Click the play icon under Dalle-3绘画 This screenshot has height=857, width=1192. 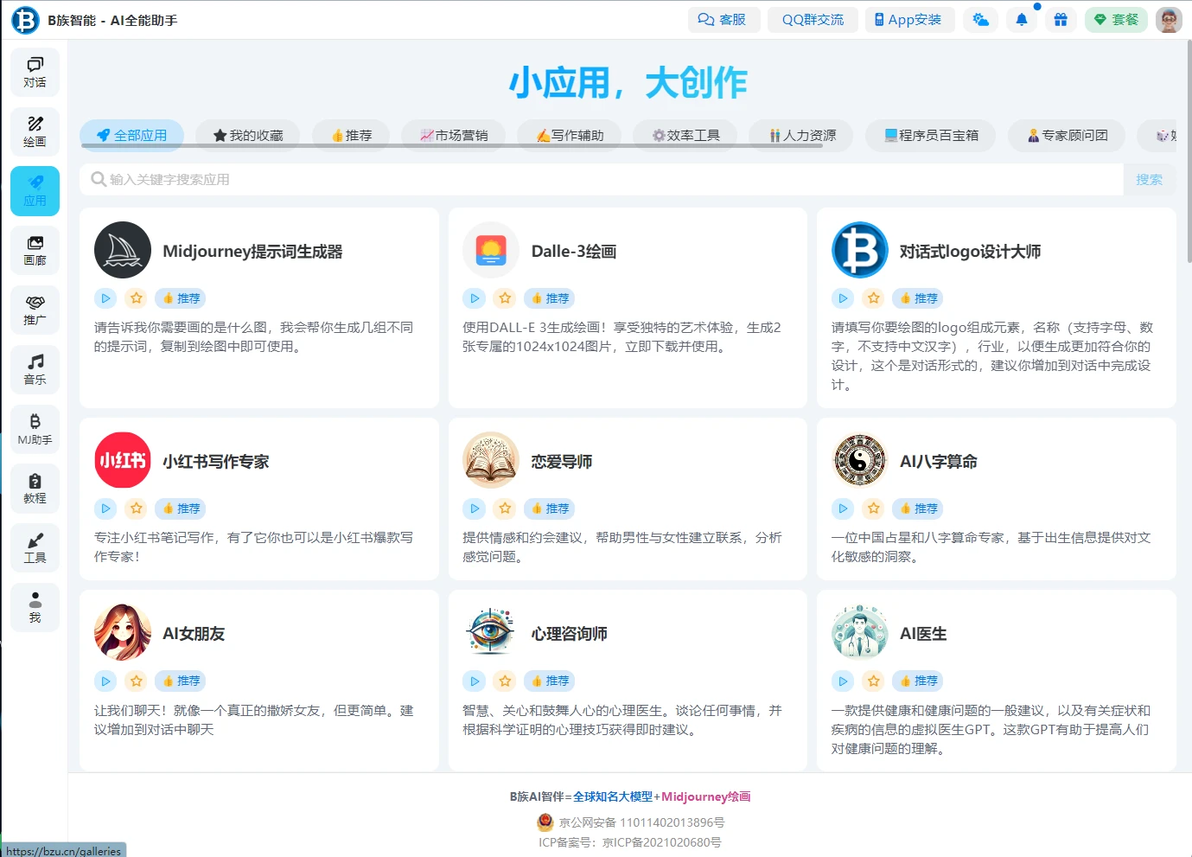coord(474,298)
